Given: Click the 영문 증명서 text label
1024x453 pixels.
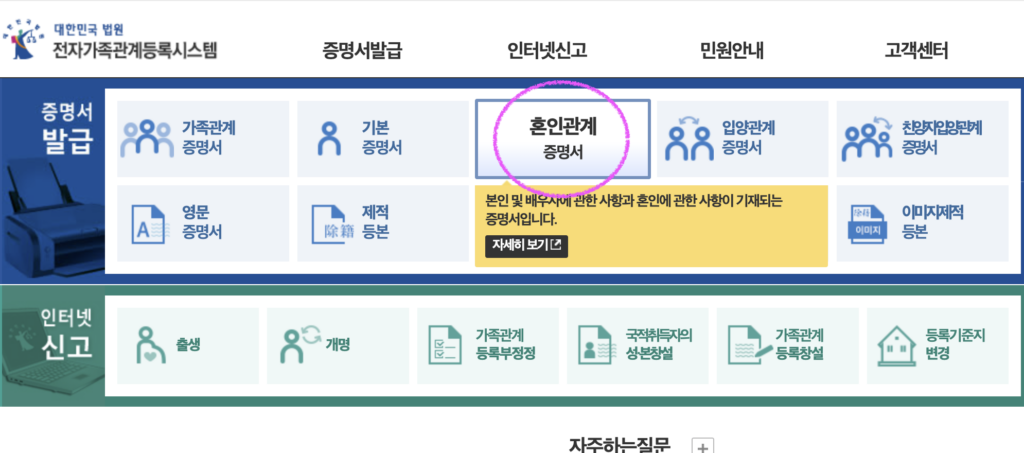Looking at the screenshot, I should [x=202, y=223].
